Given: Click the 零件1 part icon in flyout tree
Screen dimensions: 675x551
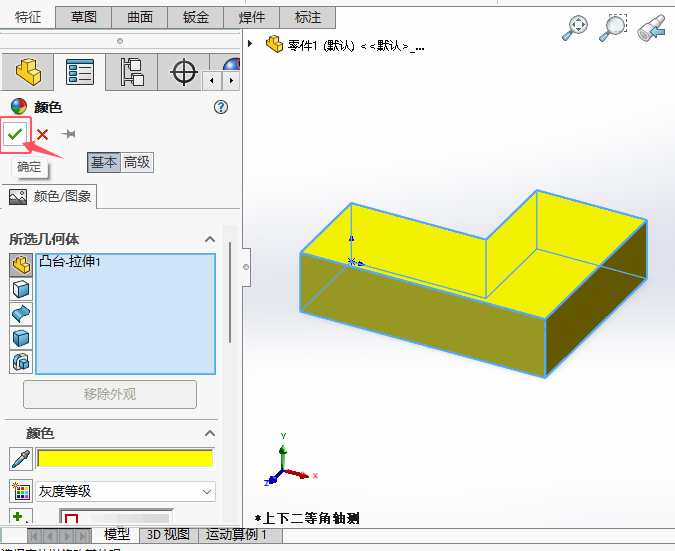Looking at the screenshot, I should [274, 44].
